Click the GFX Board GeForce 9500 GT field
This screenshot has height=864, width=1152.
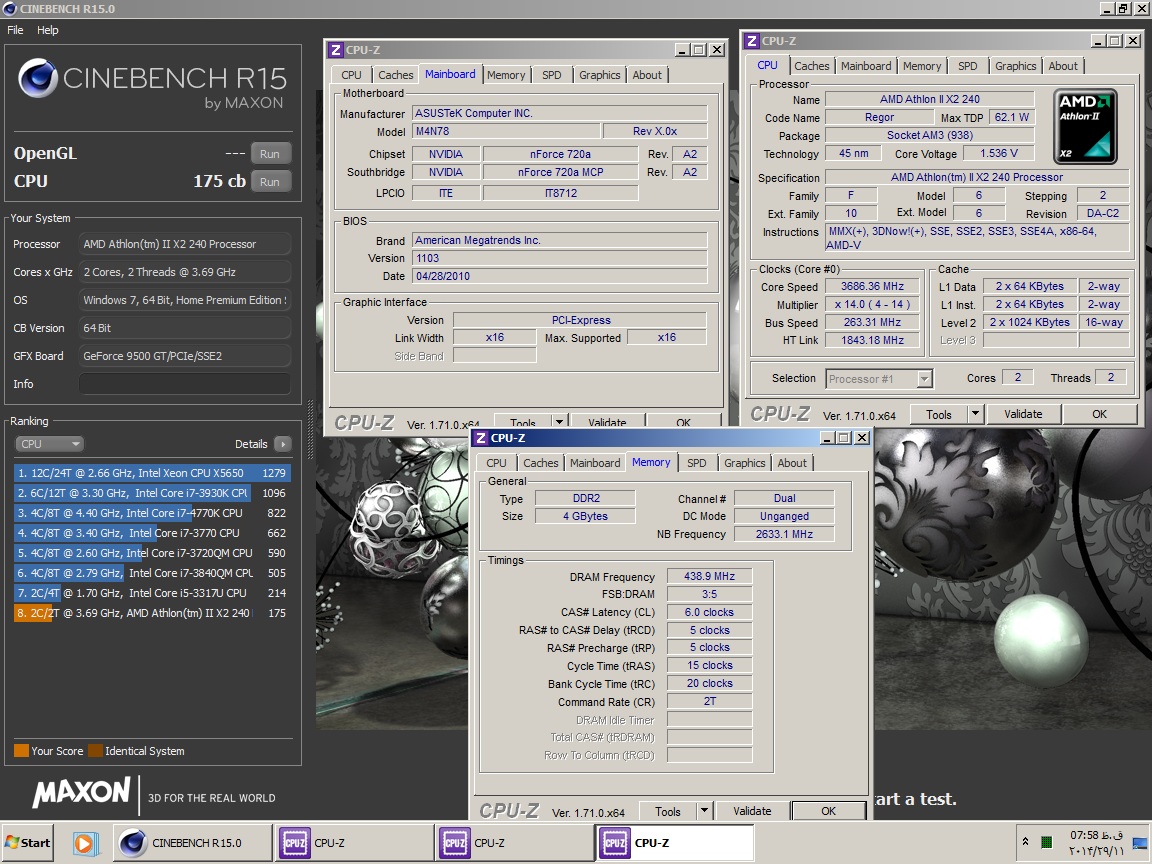(184, 356)
